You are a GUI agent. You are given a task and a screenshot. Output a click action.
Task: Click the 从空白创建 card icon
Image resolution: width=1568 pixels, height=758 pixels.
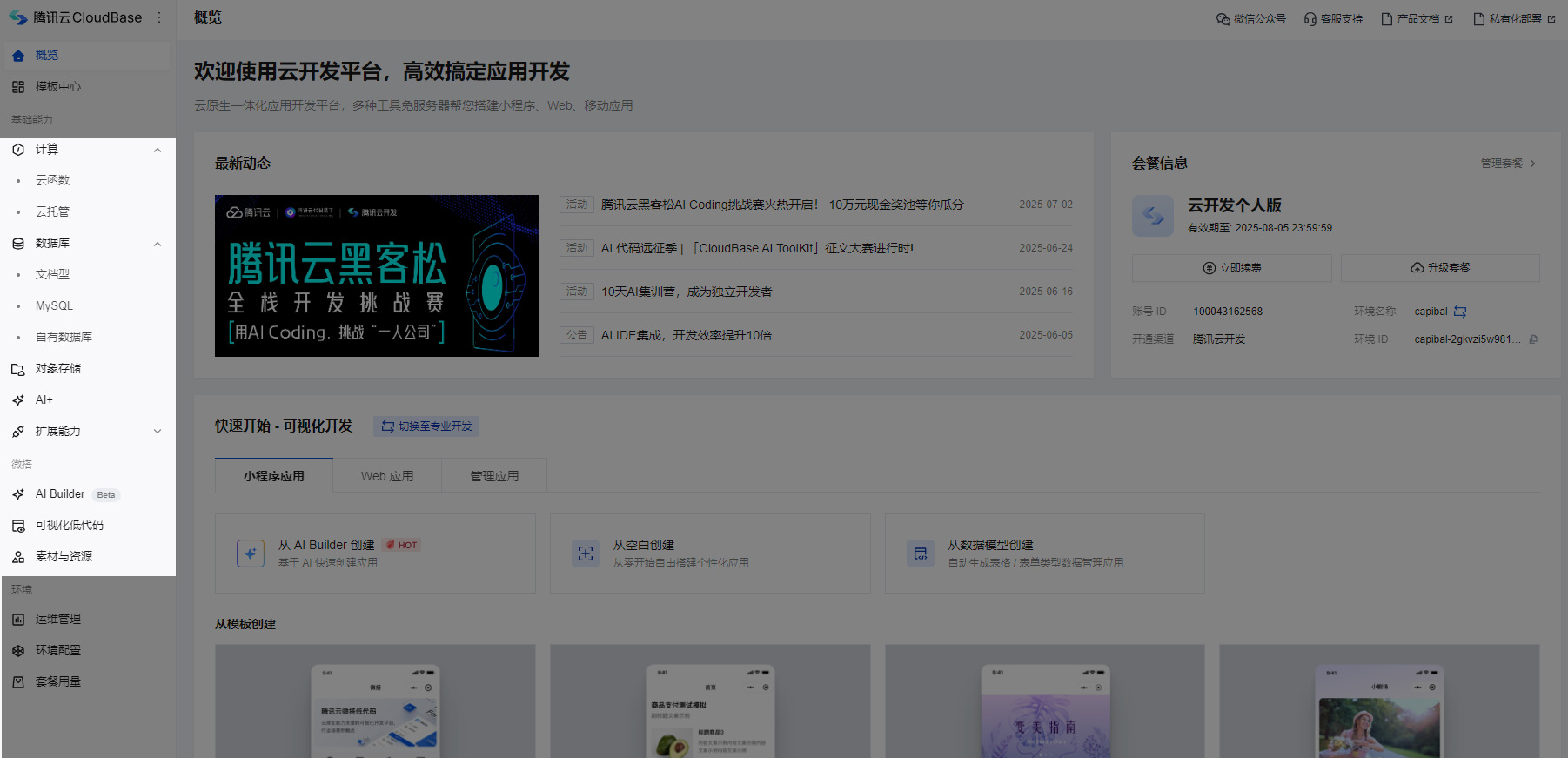586,553
